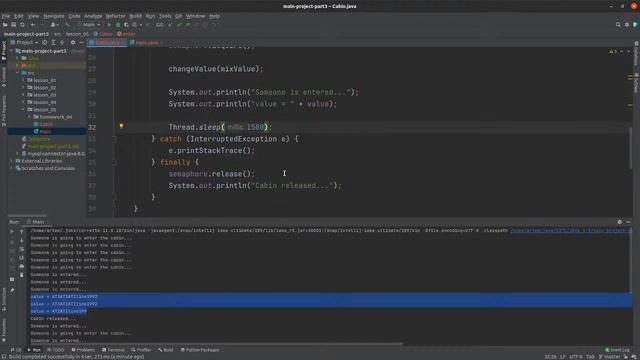Click the classpath hyperlink in console output

571,231
